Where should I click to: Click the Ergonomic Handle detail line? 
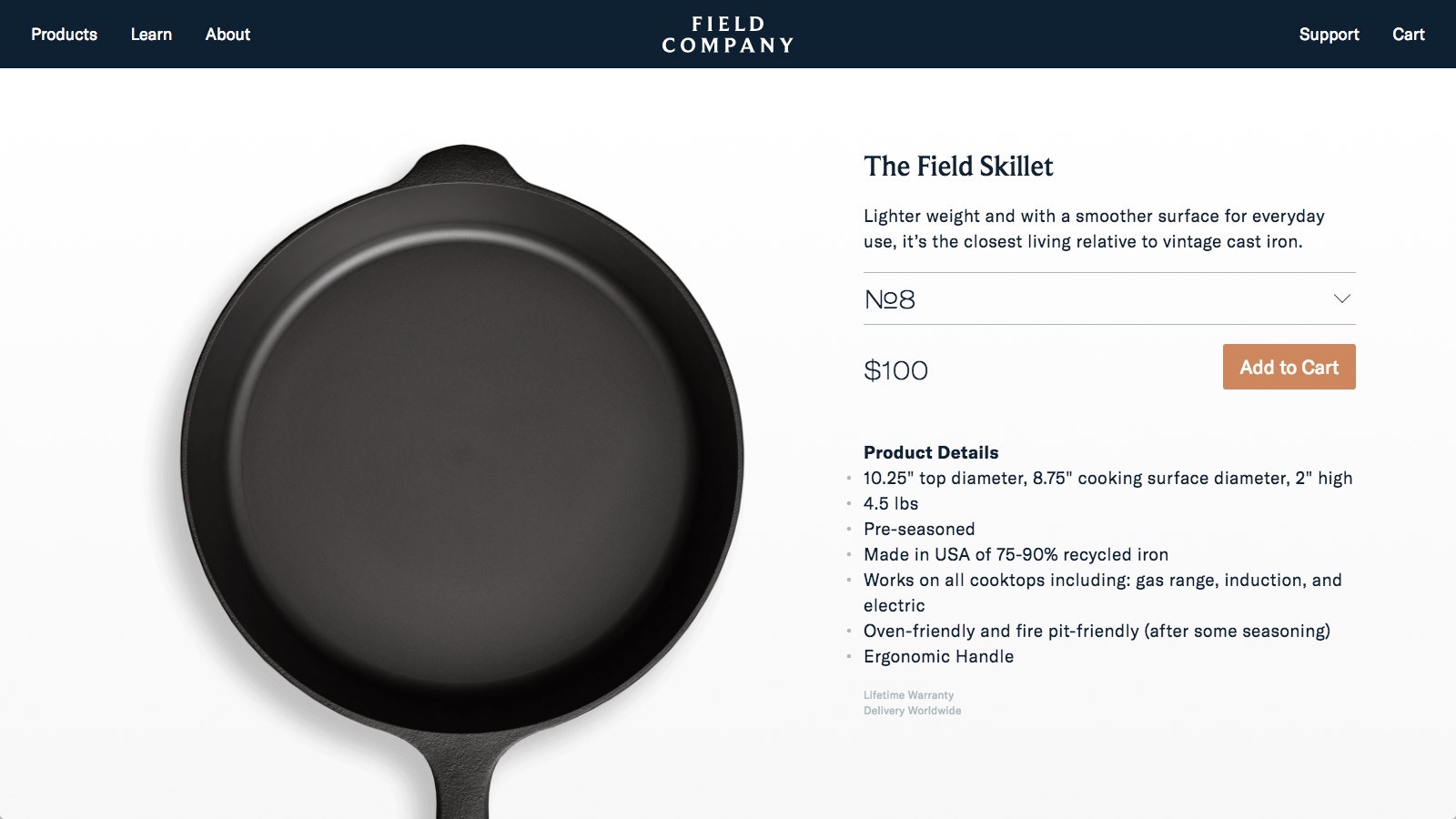[x=938, y=656]
